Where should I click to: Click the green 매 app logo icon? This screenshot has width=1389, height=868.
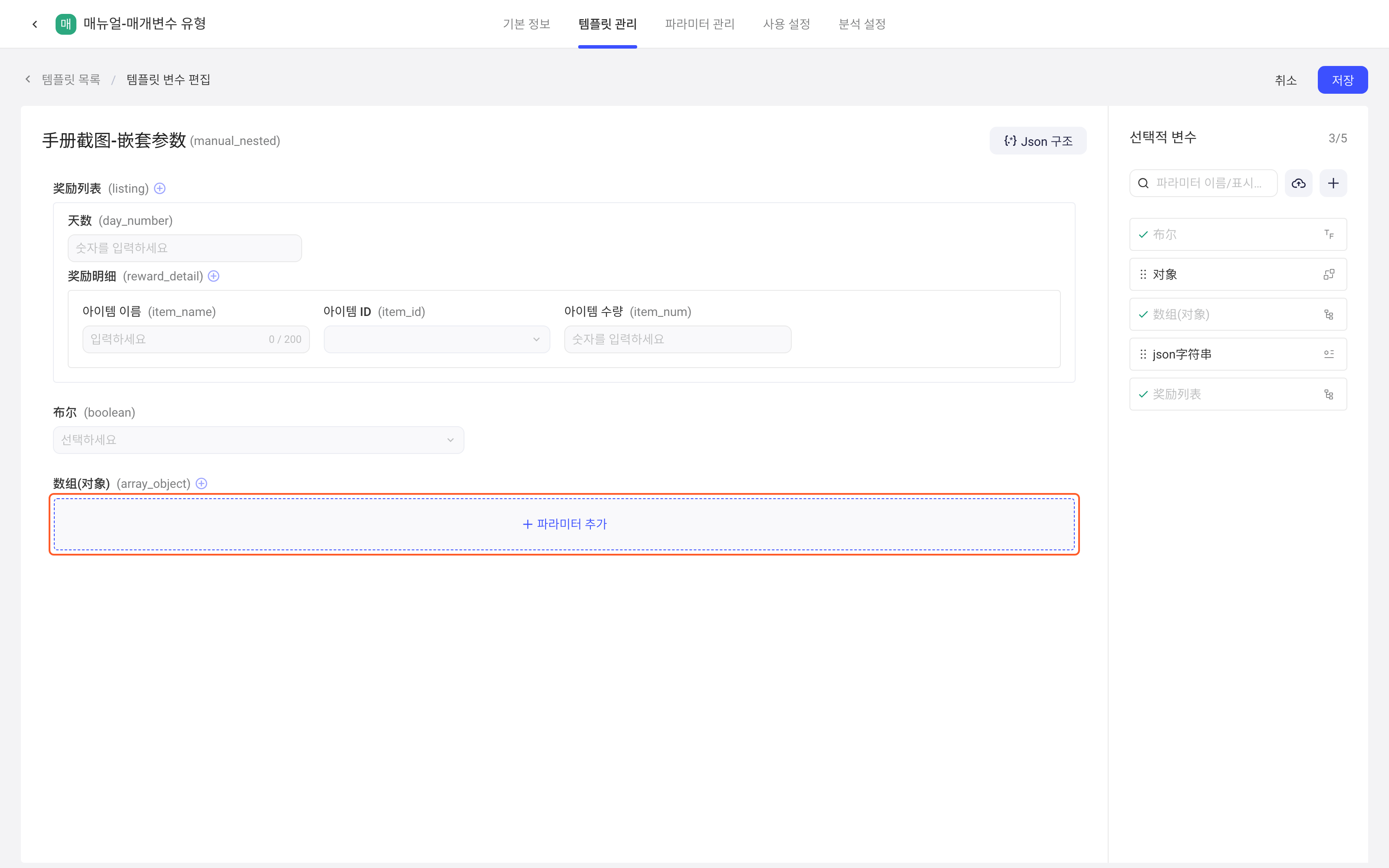coord(66,24)
